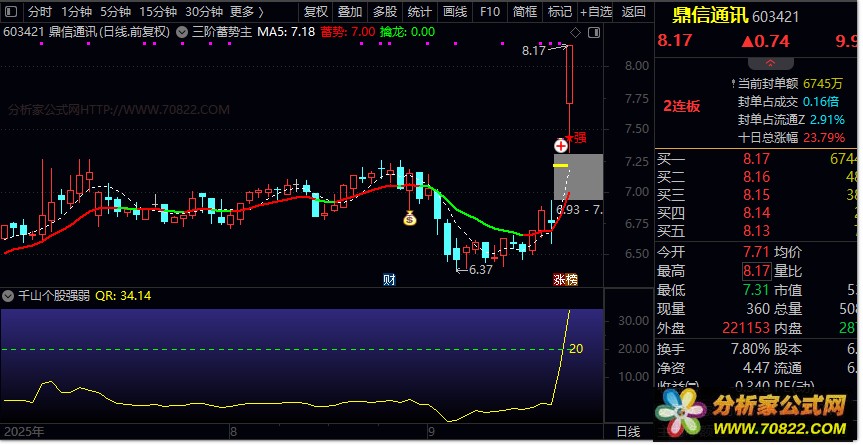Click the 今开 value 7.71

[756, 252]
